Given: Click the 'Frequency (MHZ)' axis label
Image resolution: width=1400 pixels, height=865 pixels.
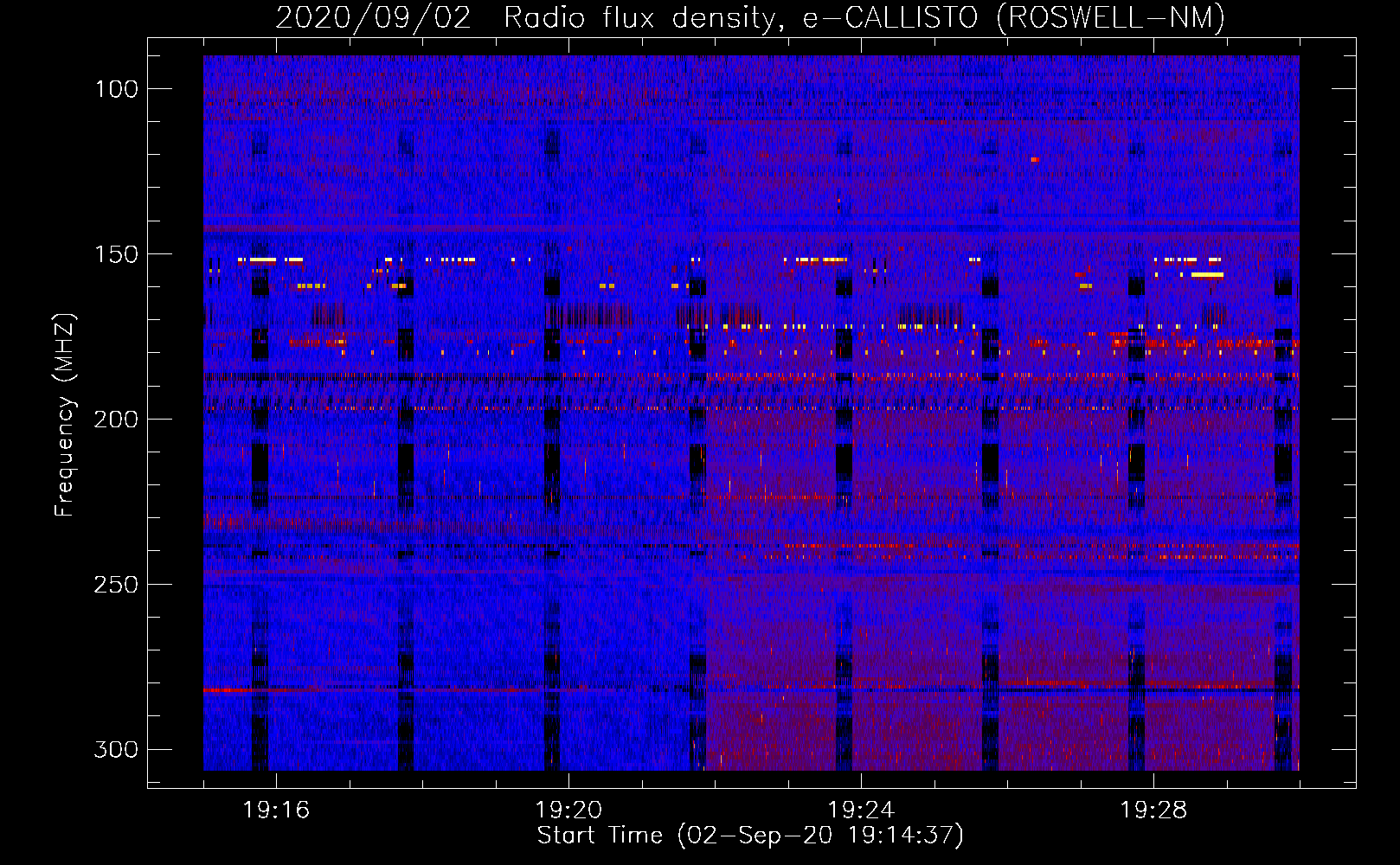Looking at the screenshot, I should click(65, 414).
